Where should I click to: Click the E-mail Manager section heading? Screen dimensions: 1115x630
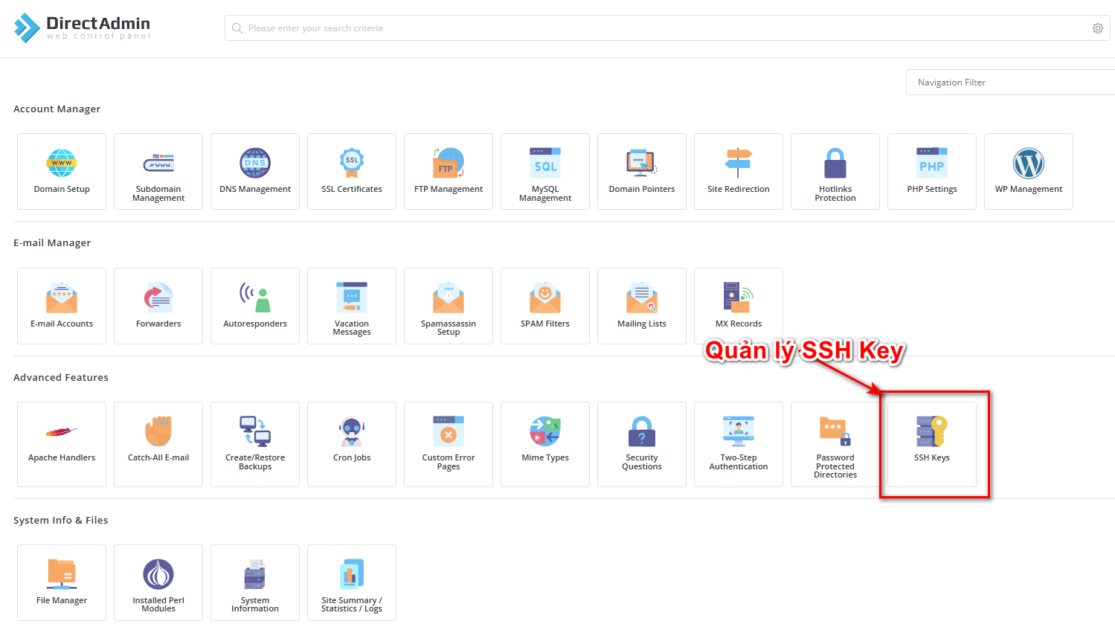click(x=52, y=242)
